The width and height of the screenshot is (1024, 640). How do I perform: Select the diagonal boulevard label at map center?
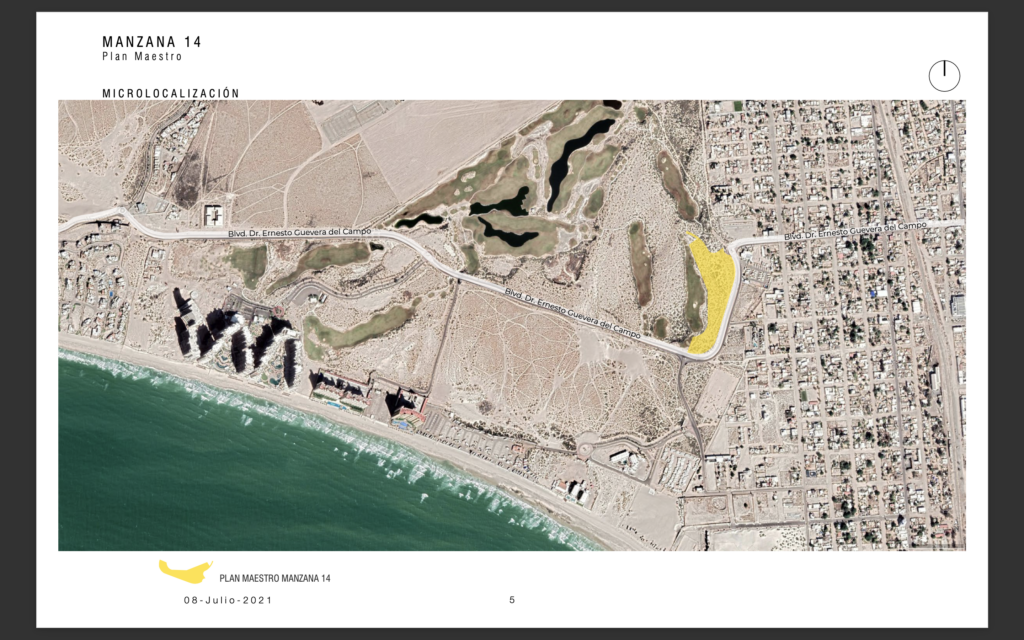click(x=571, y=312)
